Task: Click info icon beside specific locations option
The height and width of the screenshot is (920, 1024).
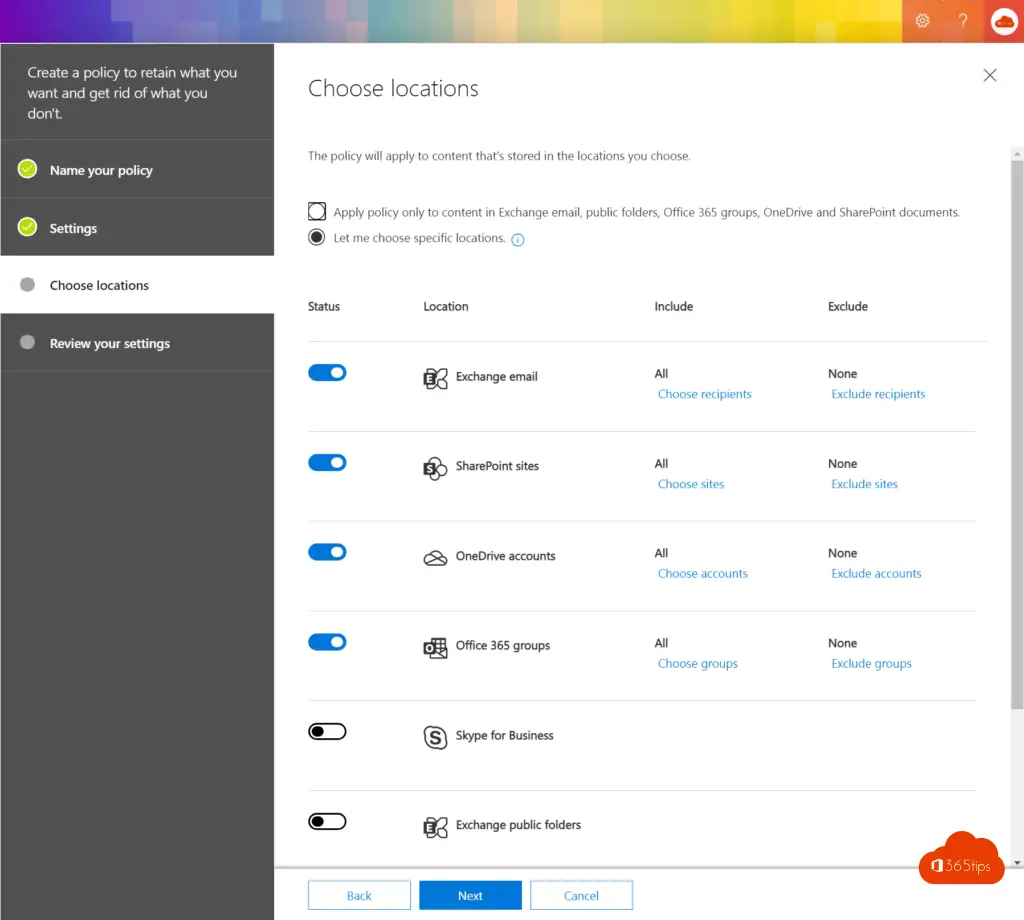Action: pos(518,240)
